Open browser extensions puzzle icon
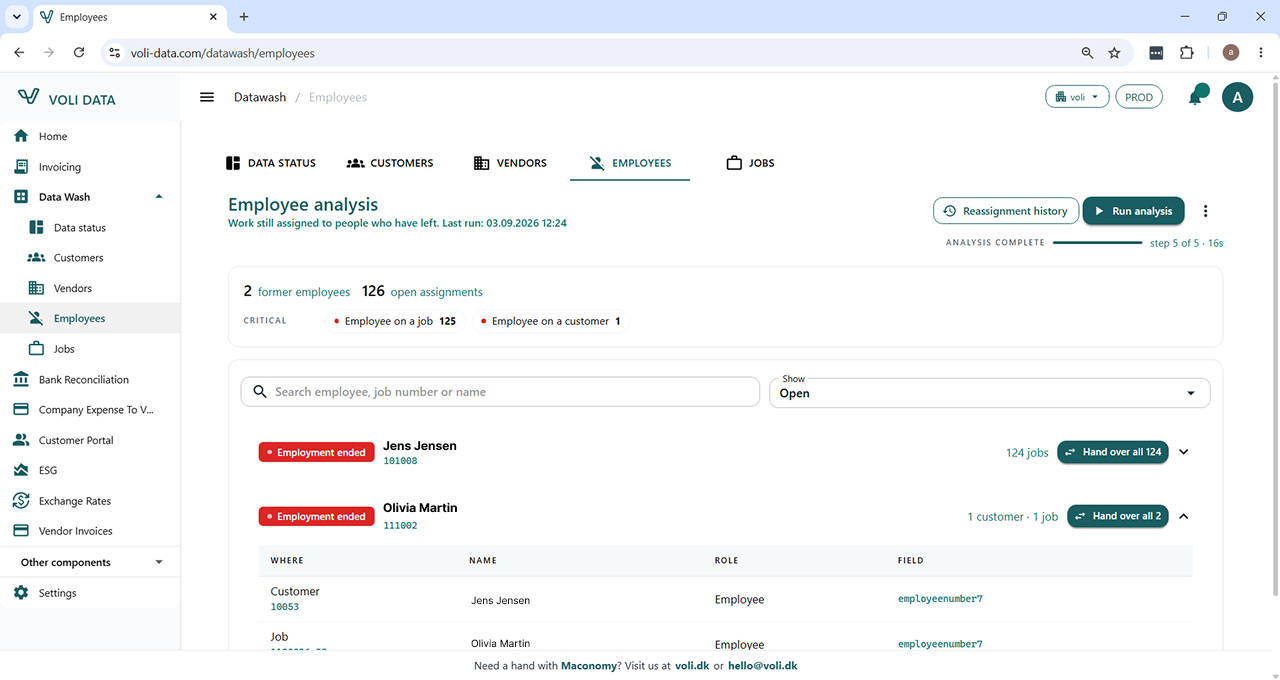This screenshot has width=1280, height=680. pos(1187,53)
